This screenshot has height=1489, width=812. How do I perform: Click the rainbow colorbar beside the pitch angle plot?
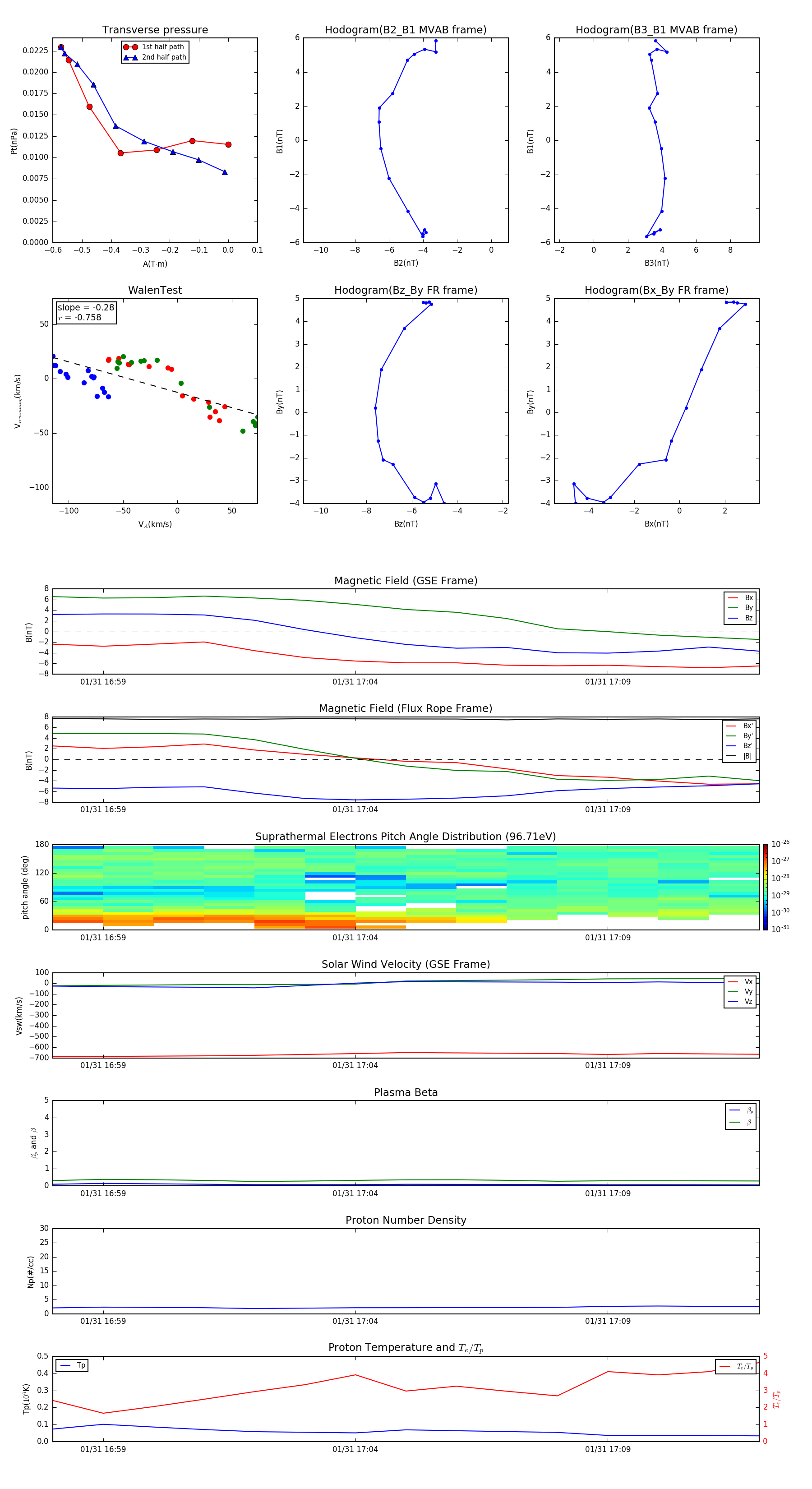tap(765, 887)
